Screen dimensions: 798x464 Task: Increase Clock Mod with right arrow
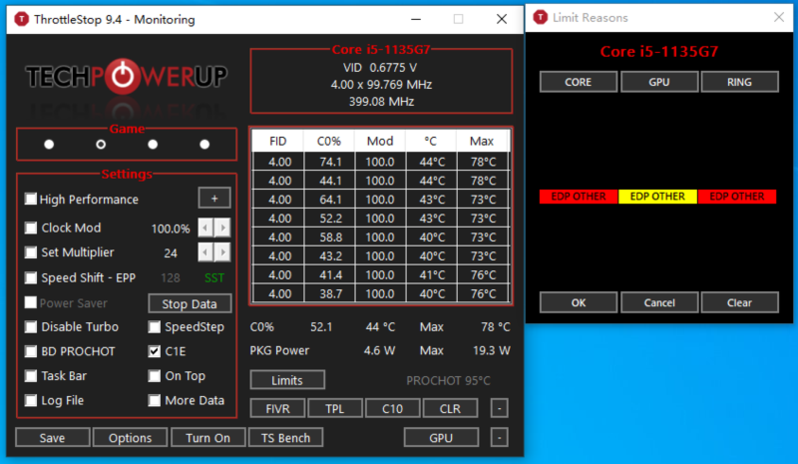pos(222,227)
